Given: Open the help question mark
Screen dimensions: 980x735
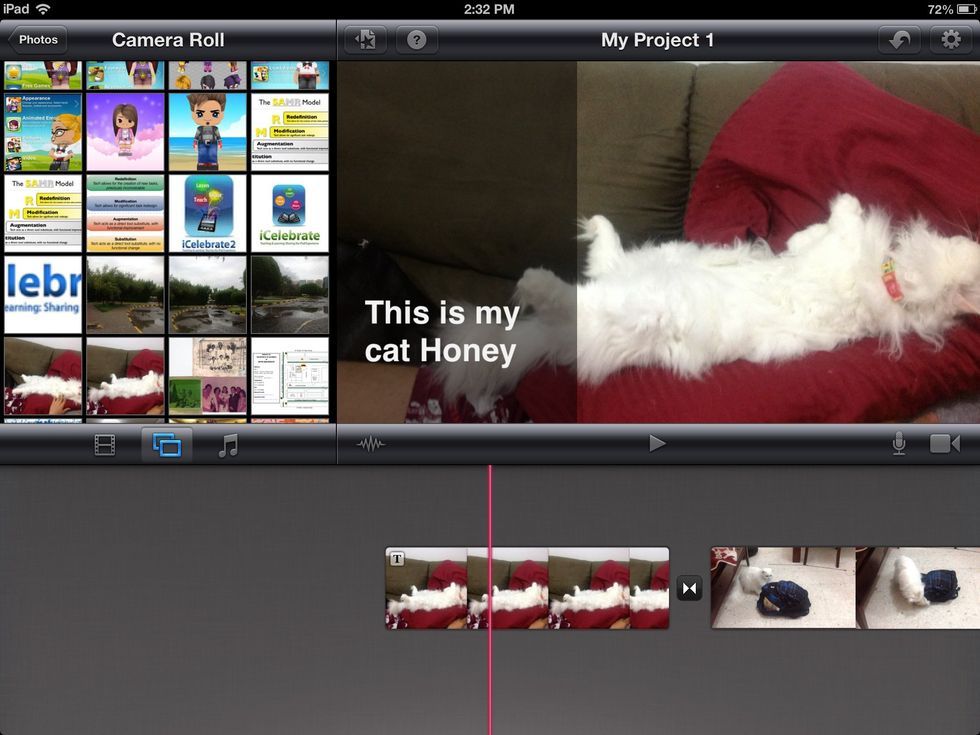Looking at the screenshot, I should click(x=417, y=40).
